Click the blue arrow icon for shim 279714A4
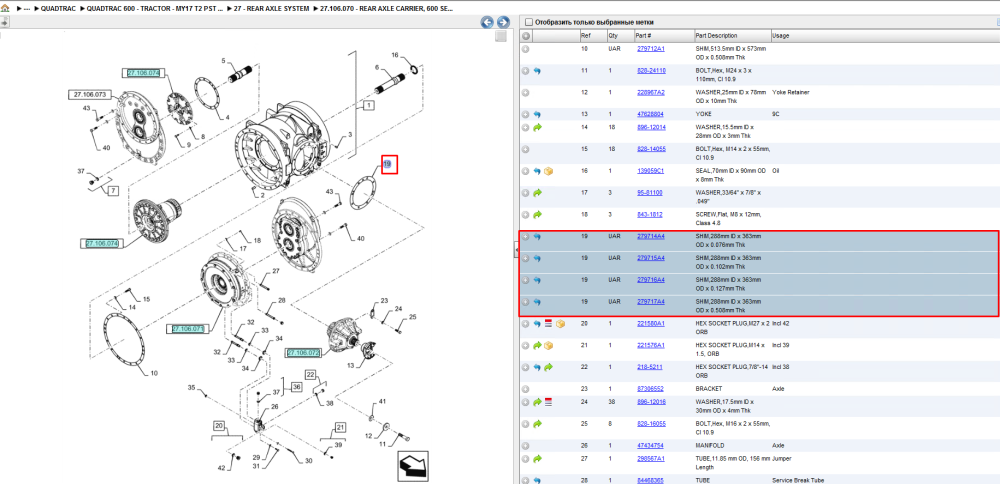 537,237
